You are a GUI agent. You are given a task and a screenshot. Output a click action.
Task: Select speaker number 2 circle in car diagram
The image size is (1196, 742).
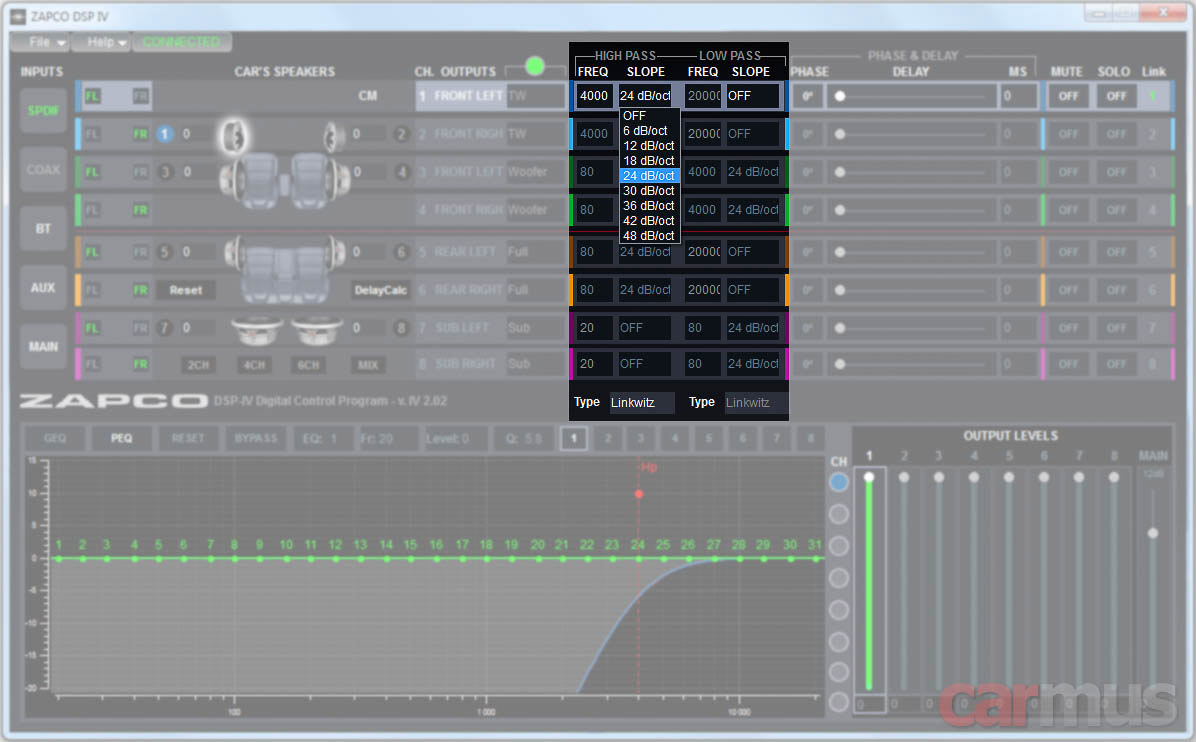click(x=401, y=134)
